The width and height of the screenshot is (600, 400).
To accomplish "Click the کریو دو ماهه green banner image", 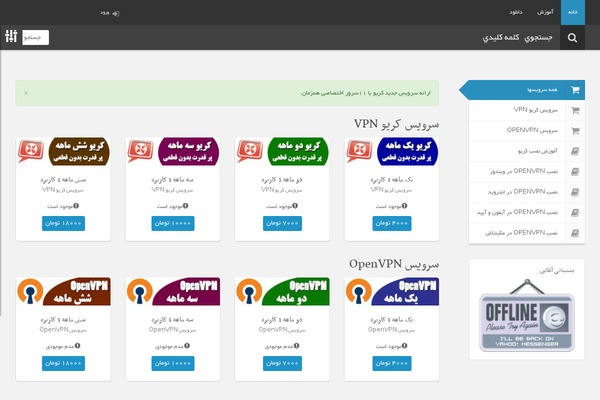I will tap(282, 152).
